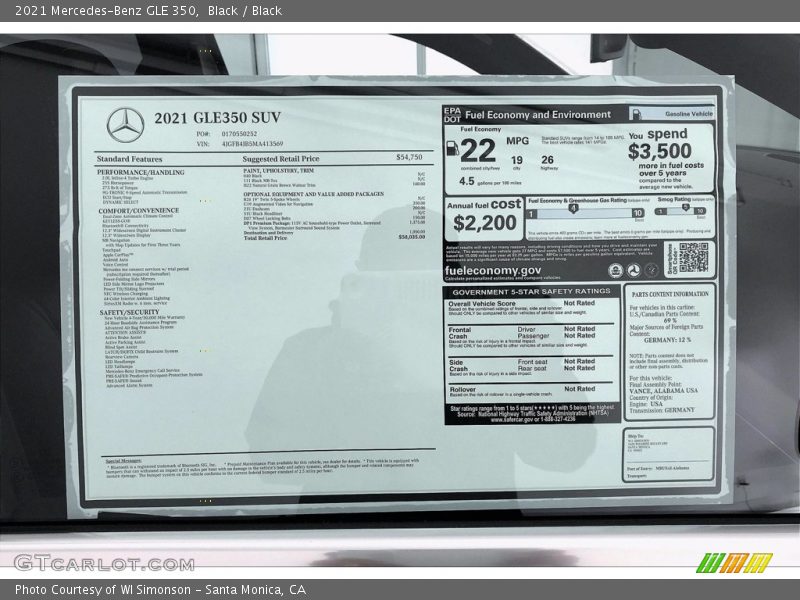Click the large 22 combined MPG number

(x=478, y=150)
